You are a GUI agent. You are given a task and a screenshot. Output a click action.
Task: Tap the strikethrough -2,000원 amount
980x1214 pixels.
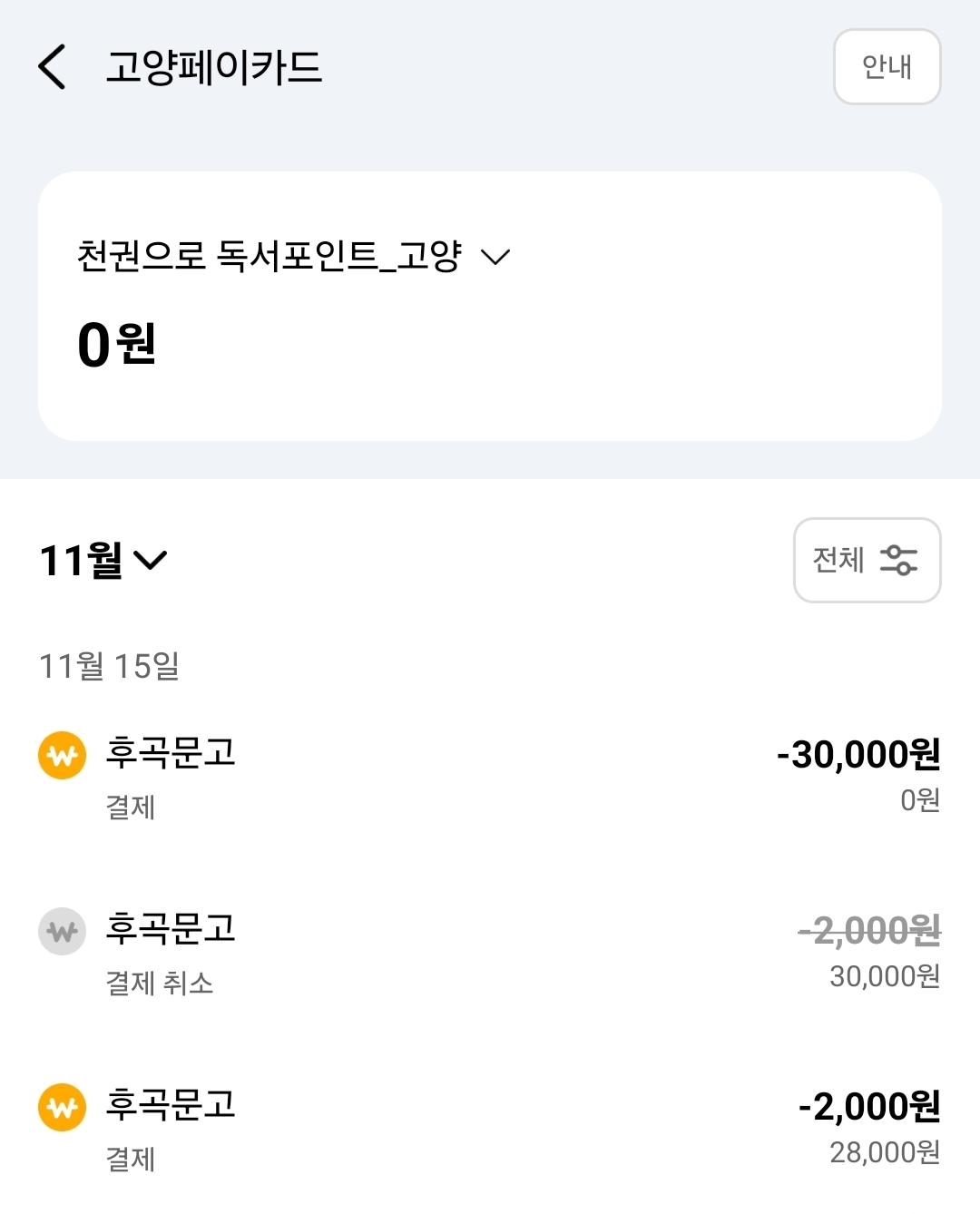tap(869, 930)
